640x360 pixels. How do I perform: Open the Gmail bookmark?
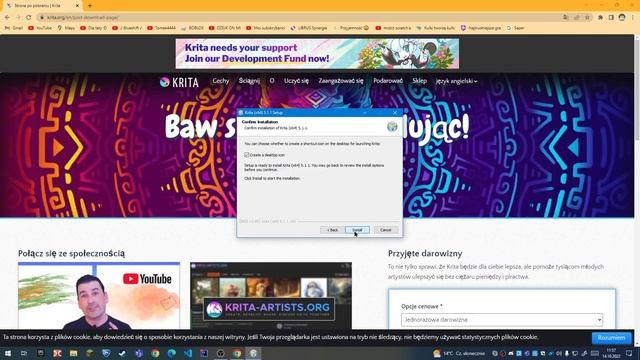(x=14, y=28)
